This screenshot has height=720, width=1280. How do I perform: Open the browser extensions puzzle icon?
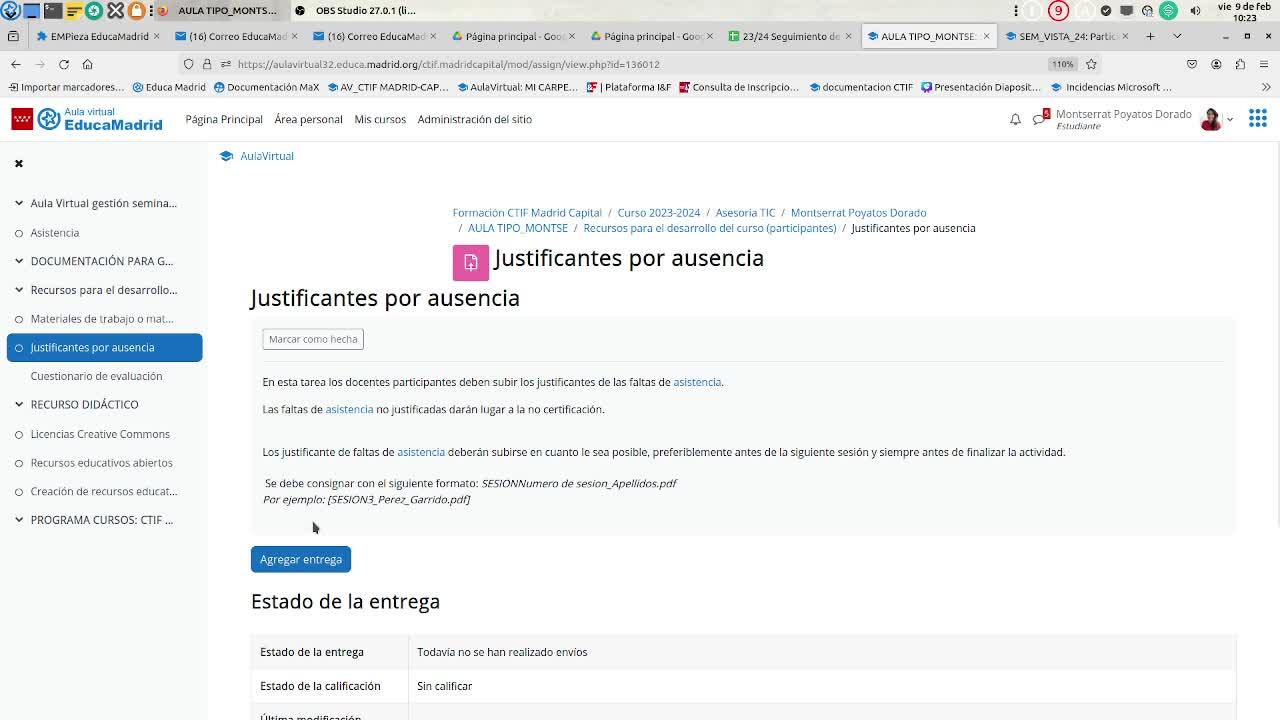tap(1240, 64)
